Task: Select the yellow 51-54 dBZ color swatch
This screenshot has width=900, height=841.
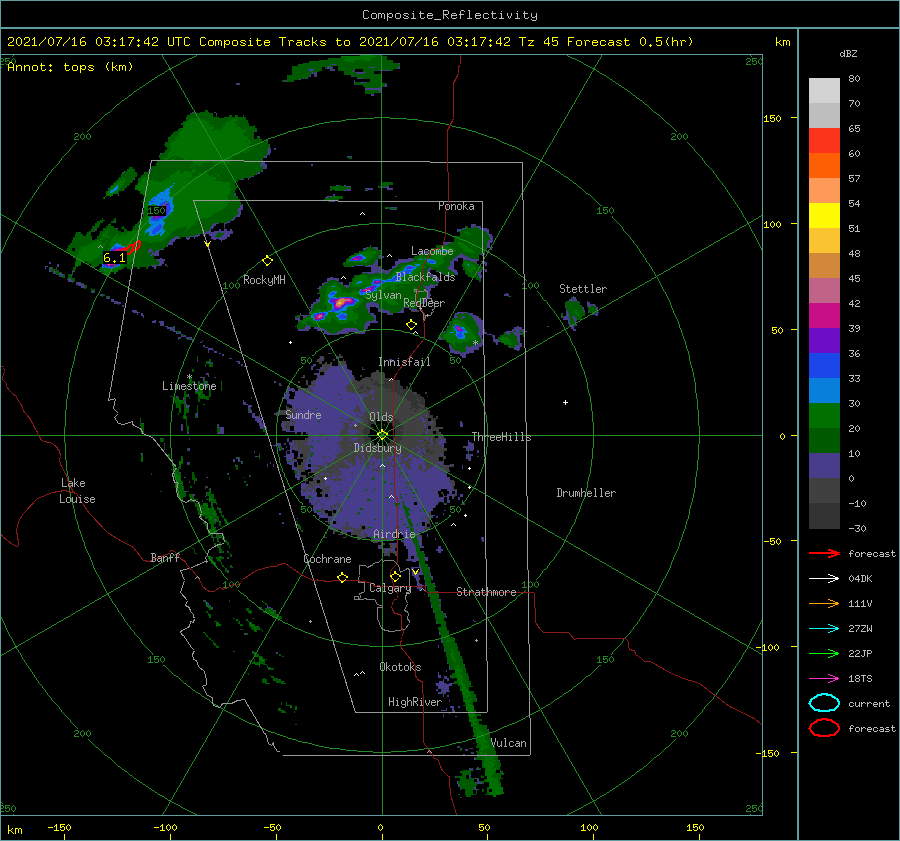Action: (824, 216)
